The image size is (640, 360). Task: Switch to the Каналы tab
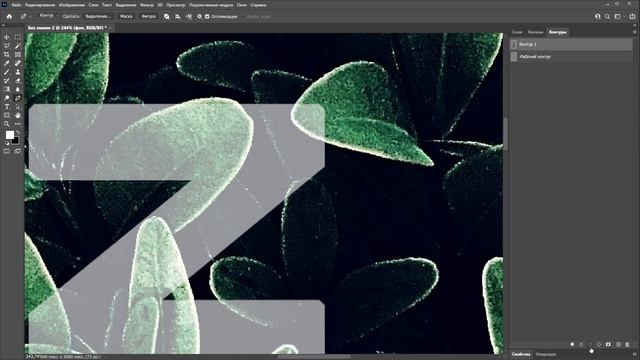click(x=535, y=32)
